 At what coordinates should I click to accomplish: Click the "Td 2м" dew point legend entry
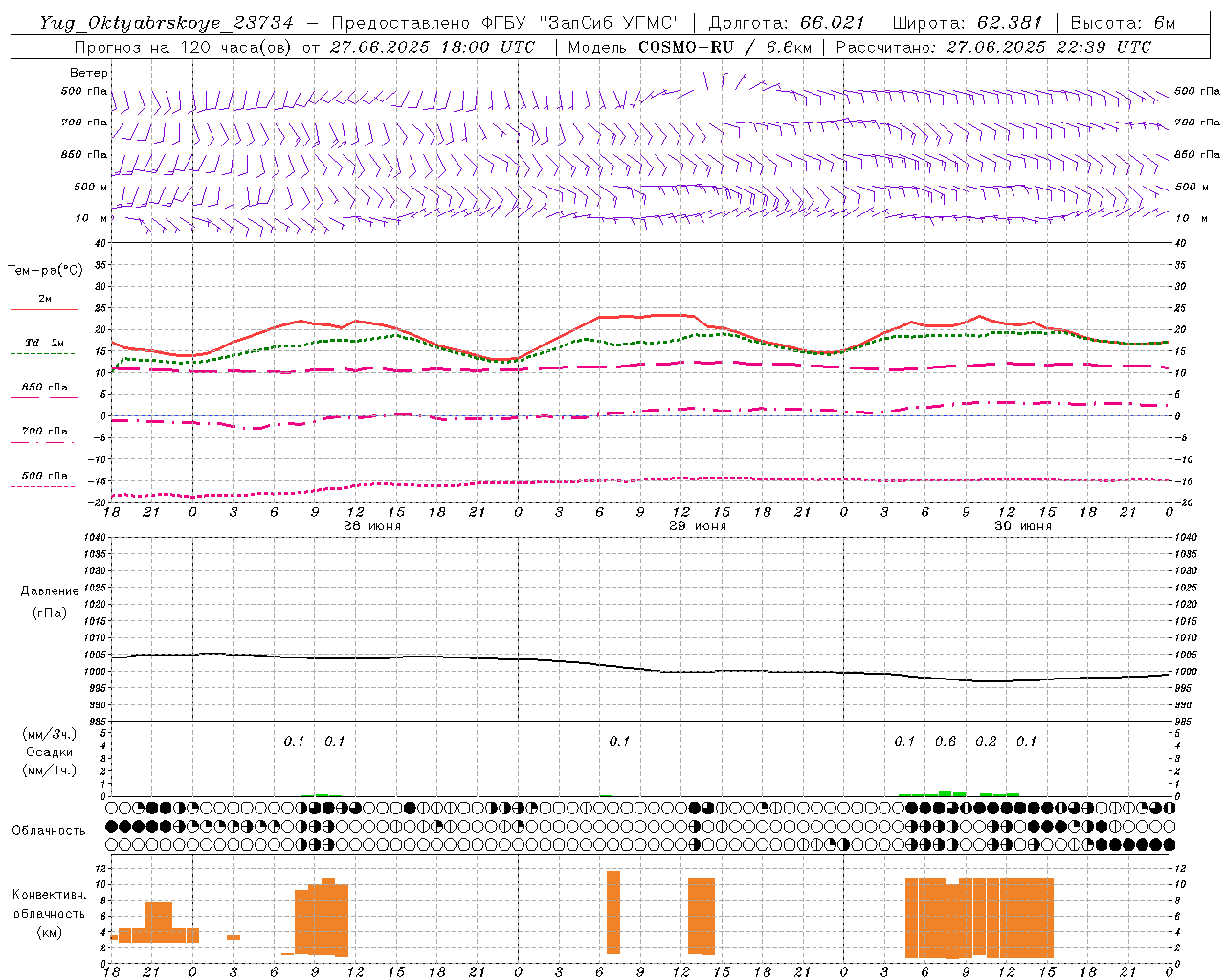pyautogui.click(x=45, y=343)
